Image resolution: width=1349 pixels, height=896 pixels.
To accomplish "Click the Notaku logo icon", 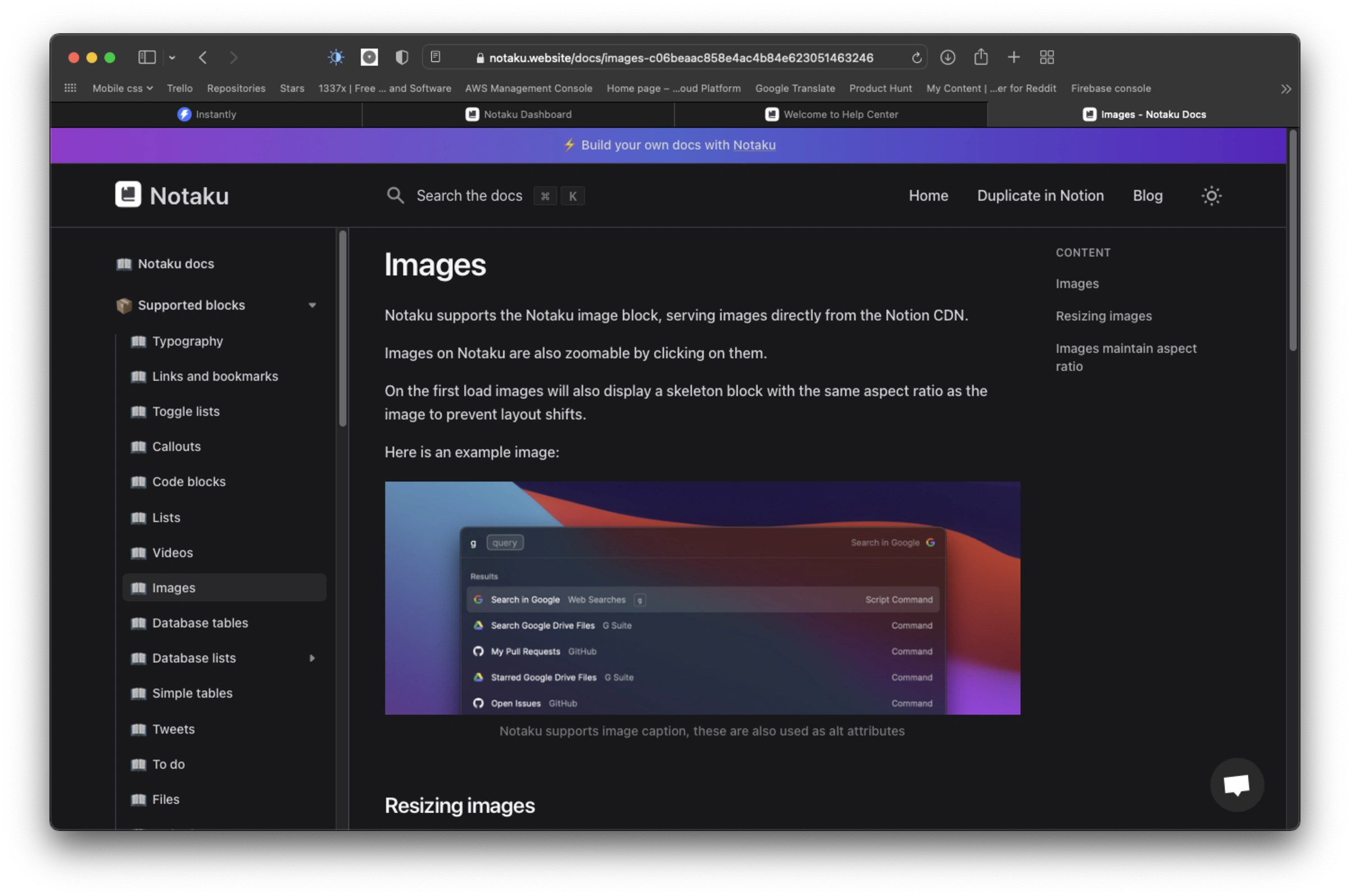I will tap(128, 195).
